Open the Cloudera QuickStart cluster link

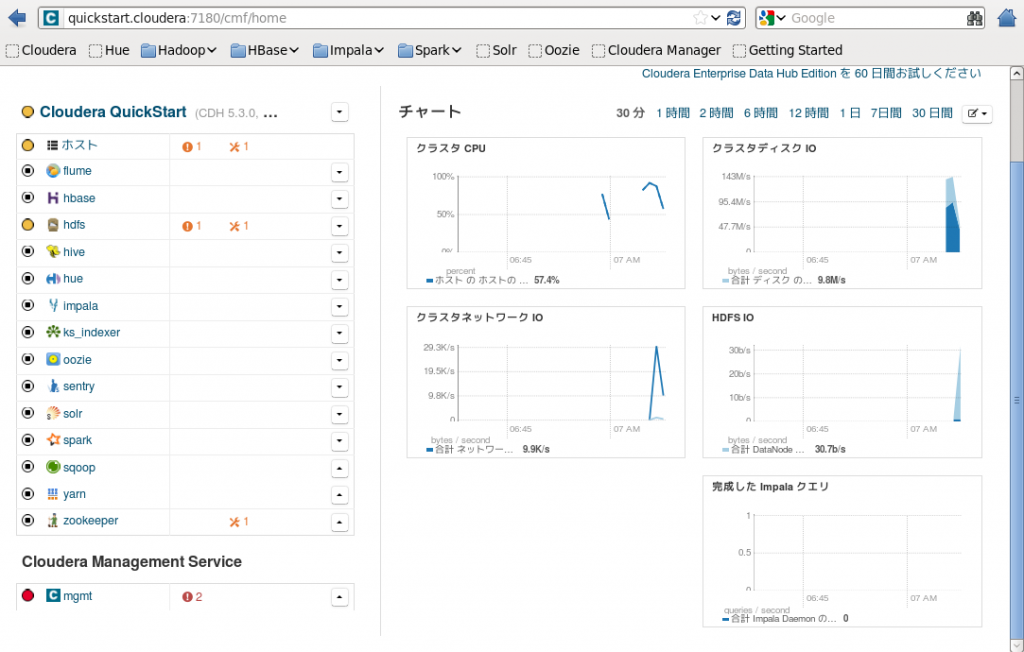pyautogui.click(x=113, y=112)
